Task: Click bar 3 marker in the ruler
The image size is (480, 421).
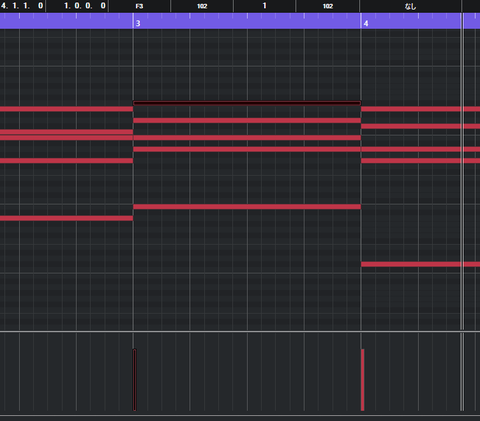Action: click(138, 23)
